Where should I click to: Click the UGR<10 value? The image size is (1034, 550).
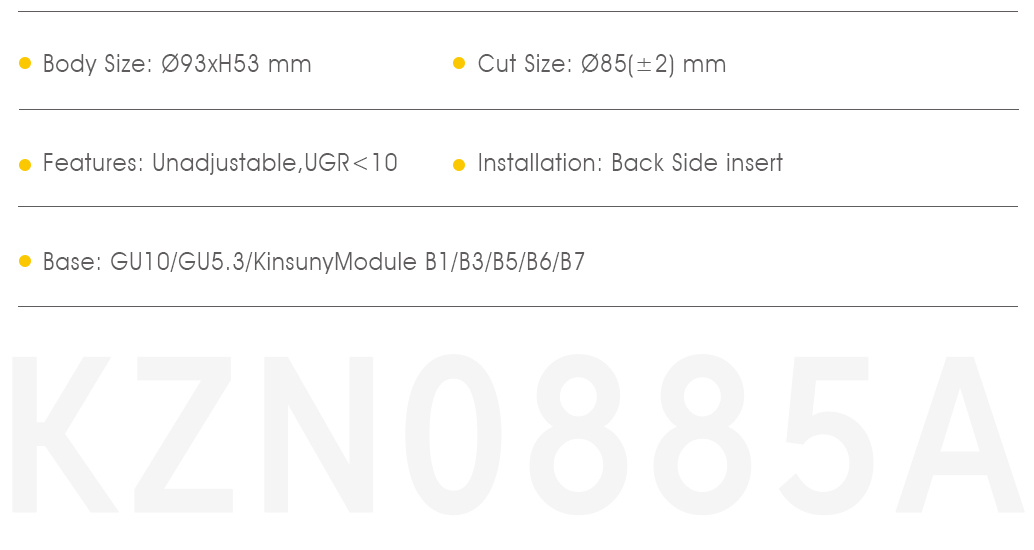(351, 163)
